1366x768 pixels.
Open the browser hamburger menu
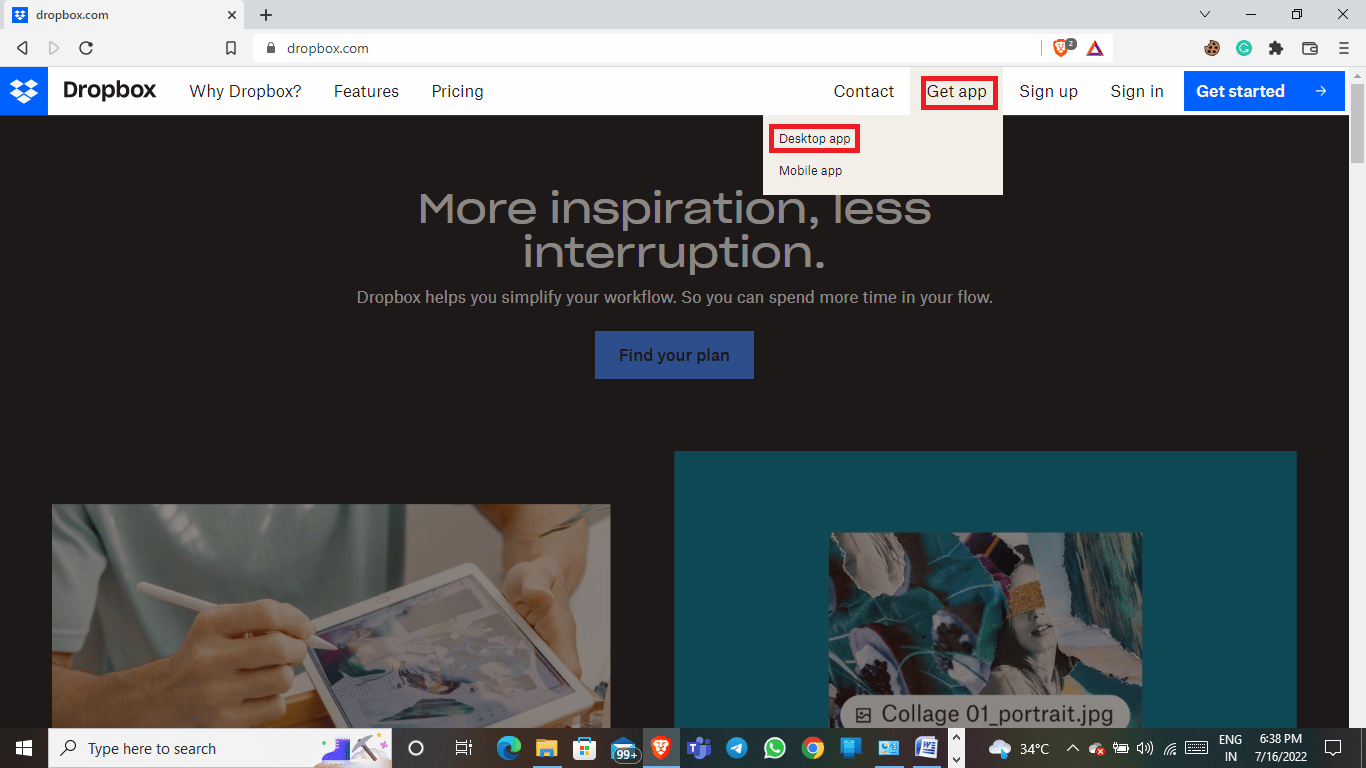click(x=1343, y=48)
